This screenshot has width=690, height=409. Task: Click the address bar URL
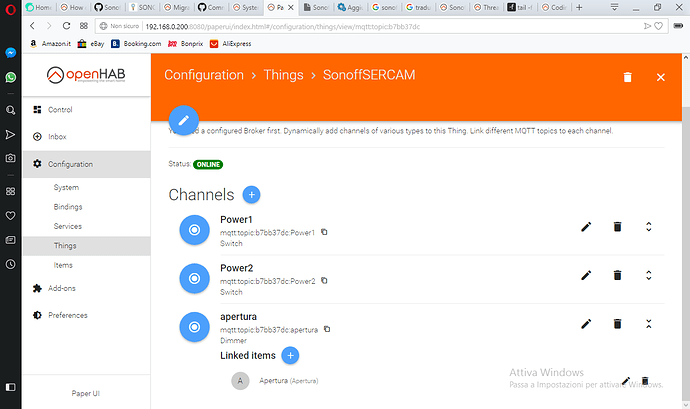[x=283, y=26]
